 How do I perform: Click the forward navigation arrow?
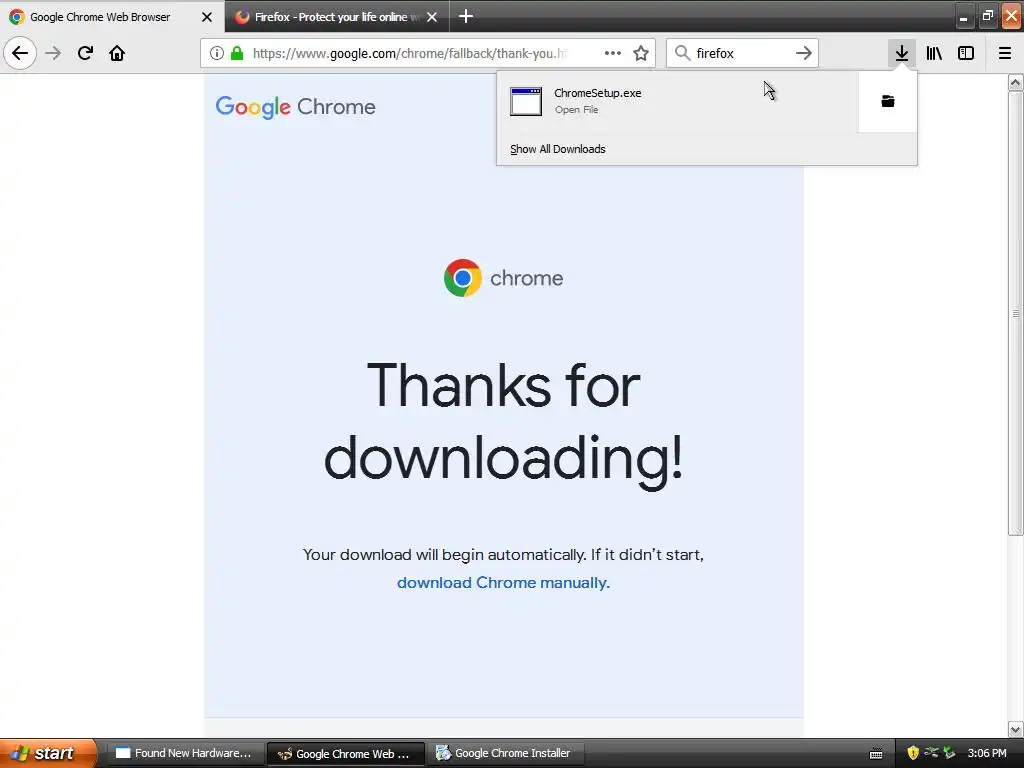point(53,53)
